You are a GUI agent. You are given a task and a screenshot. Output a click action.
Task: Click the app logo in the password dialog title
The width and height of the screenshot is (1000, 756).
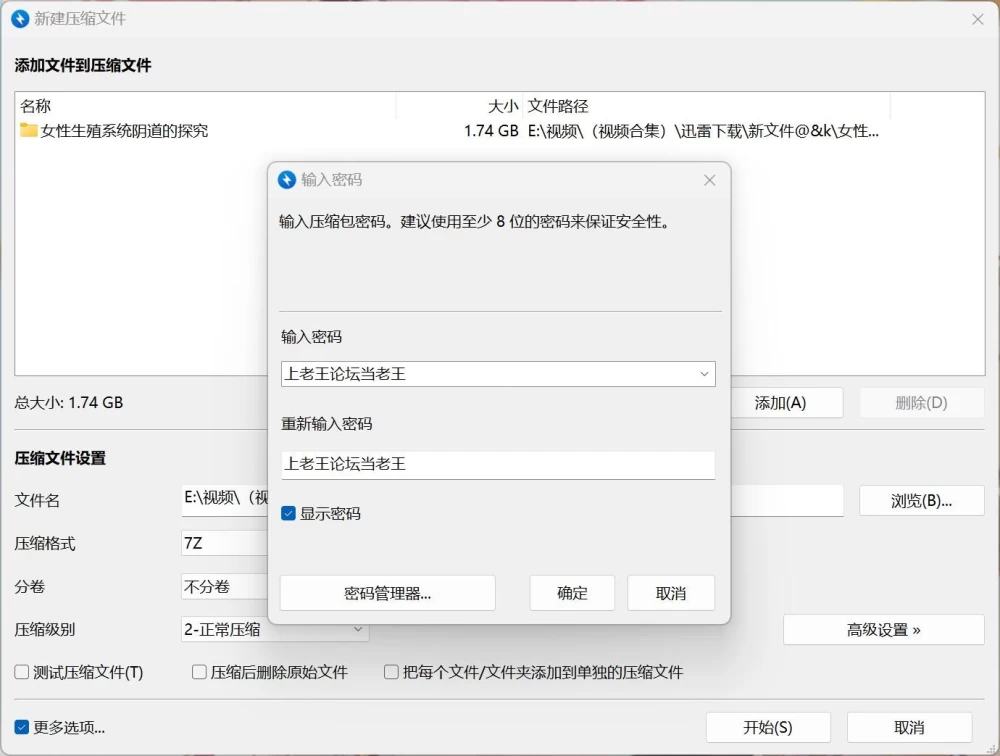click(x=287, y=180)
